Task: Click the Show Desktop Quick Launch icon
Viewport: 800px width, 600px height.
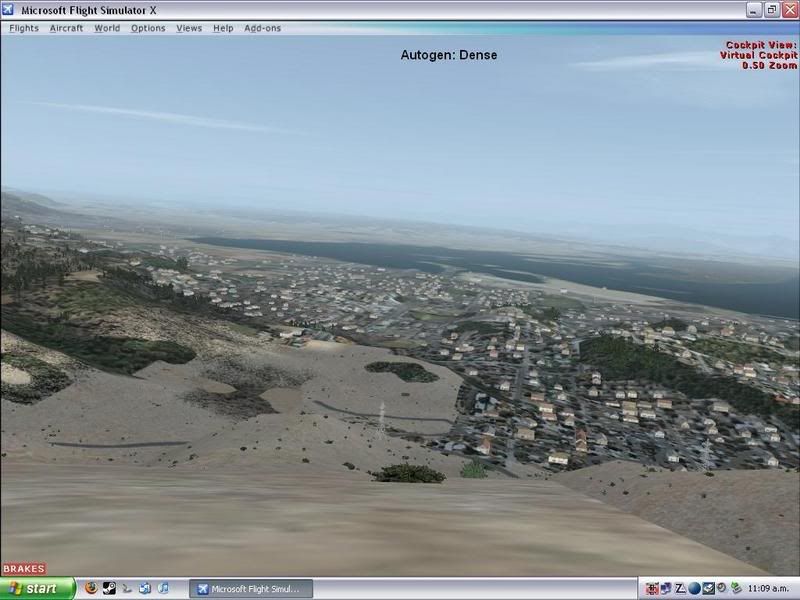Action: coord(145,589)
